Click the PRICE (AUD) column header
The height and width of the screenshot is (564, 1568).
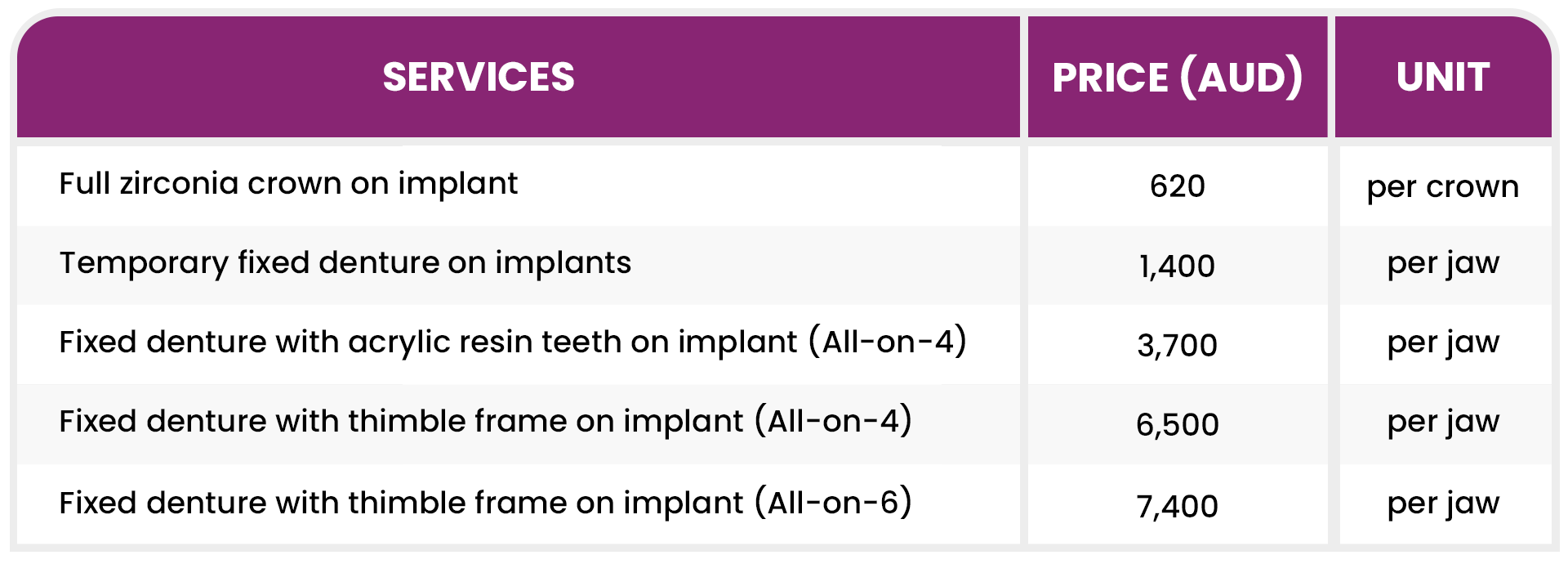(1177, 78)
